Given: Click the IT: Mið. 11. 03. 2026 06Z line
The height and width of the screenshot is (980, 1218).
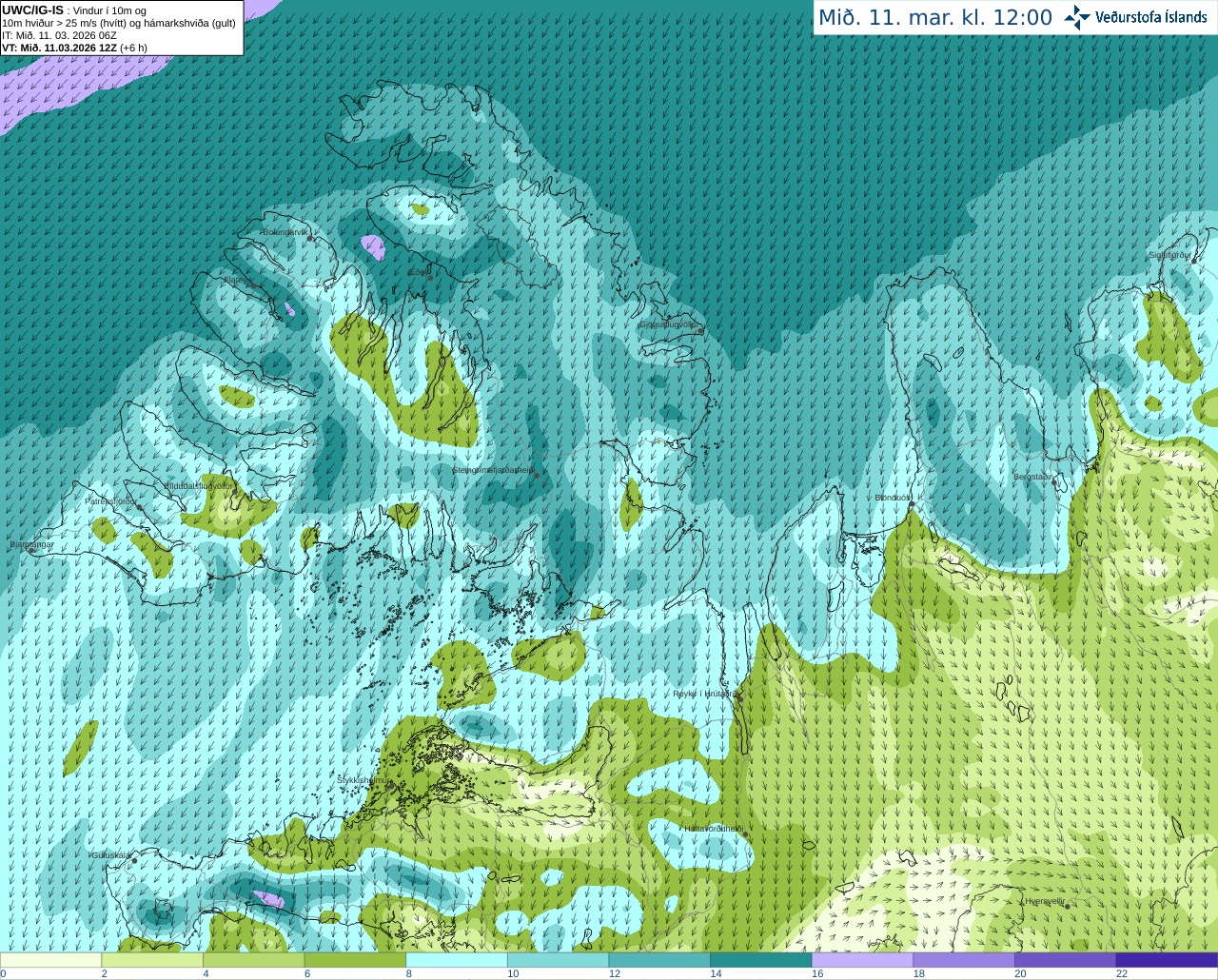Looking at the screenshot, I should [60, 35].
